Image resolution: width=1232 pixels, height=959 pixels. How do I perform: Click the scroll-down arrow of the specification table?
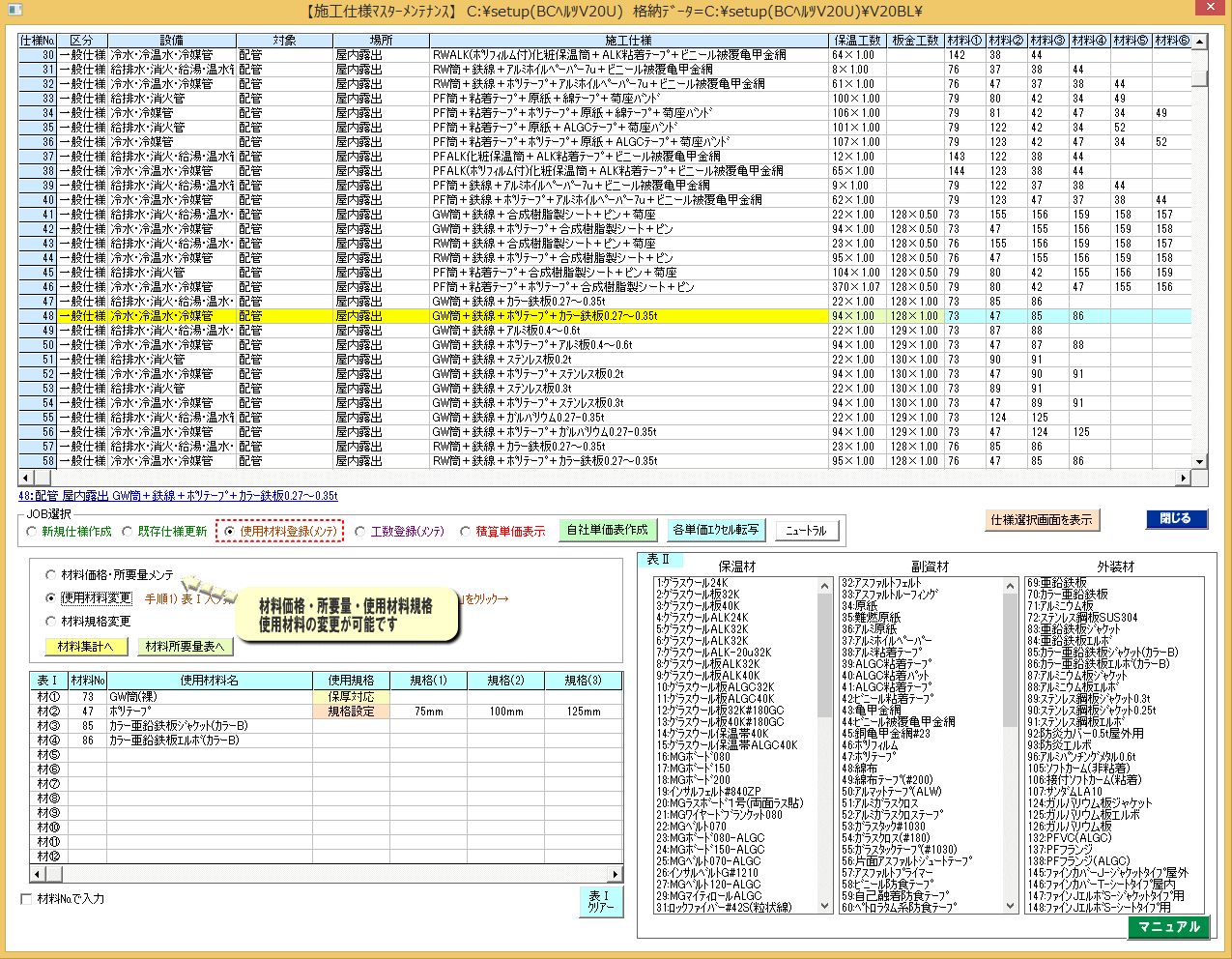1199,462
